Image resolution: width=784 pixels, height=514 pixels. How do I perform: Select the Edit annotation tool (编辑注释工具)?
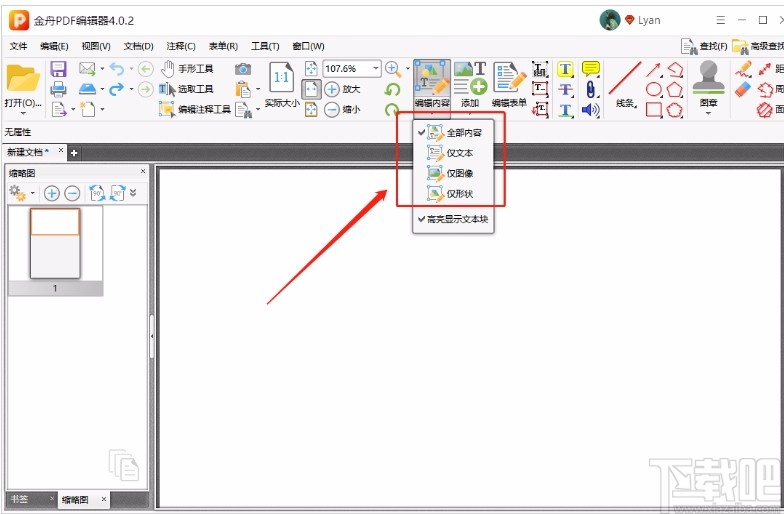coord(195,109)
